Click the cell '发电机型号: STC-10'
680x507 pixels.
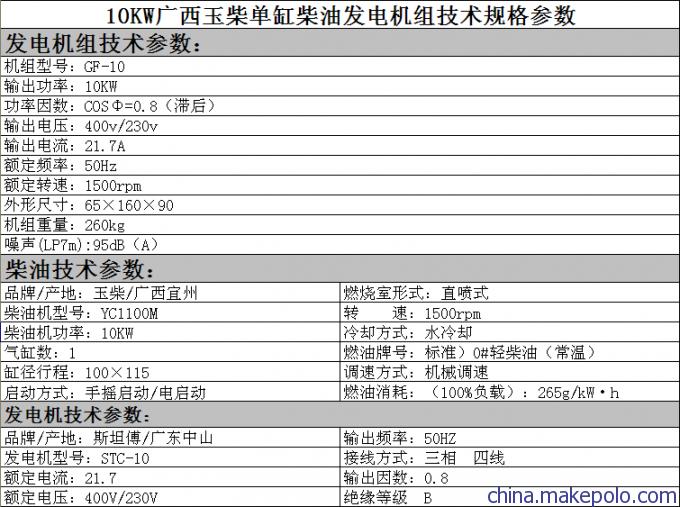click(170, 458)
